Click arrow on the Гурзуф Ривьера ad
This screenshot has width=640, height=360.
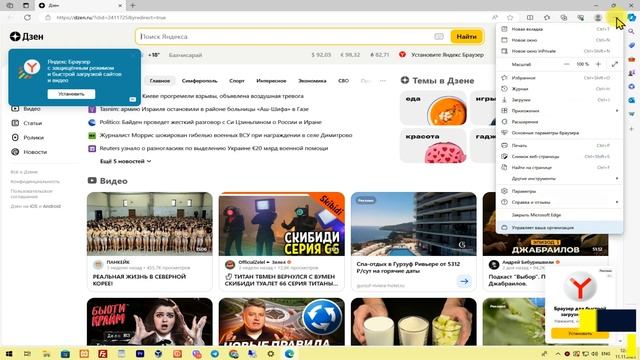click(464, 281)
